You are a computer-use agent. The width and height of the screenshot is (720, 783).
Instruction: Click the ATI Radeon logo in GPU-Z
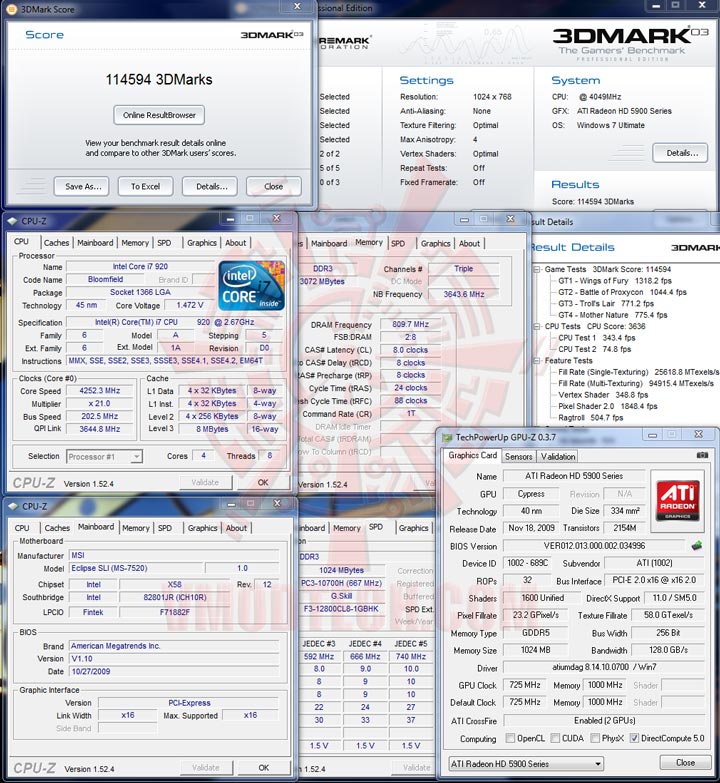coord(678,500)
